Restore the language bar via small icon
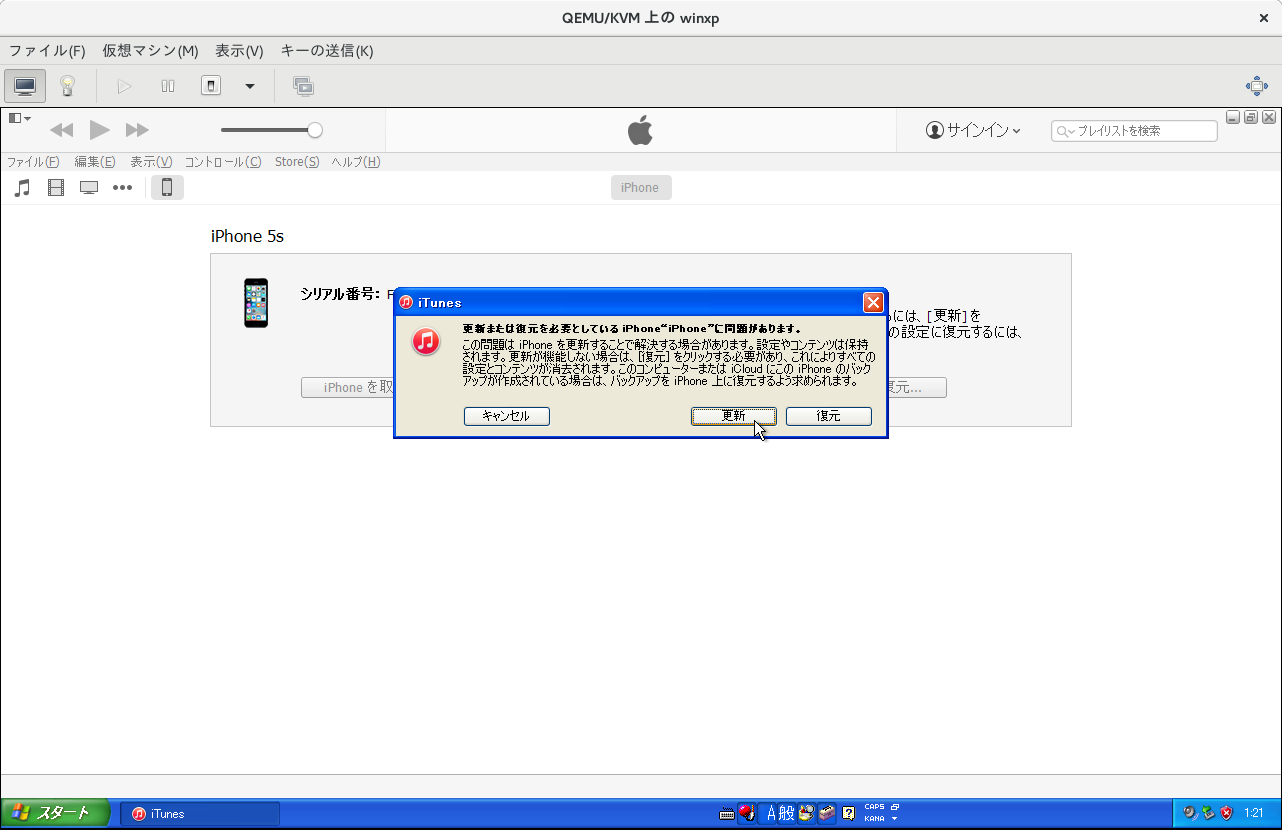This screenshot has width=1282, height=830. (895, 807)
